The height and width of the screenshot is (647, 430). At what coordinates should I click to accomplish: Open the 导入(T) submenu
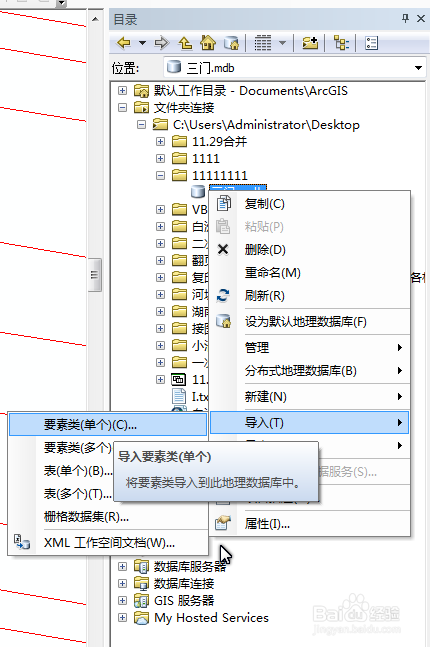(x=310, y=423)
